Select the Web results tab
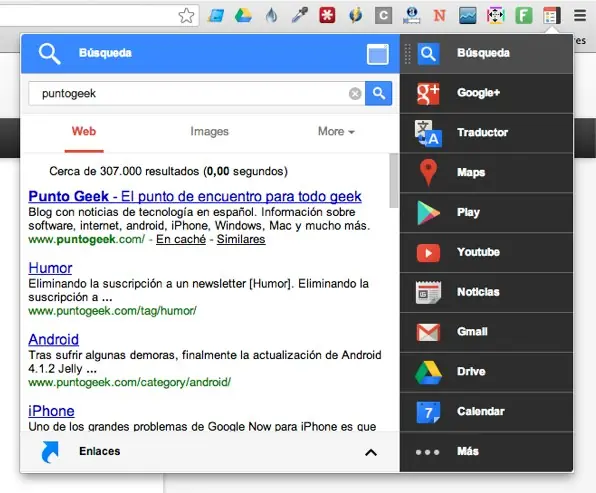596x493 pixels. click(x=84, y=132)
